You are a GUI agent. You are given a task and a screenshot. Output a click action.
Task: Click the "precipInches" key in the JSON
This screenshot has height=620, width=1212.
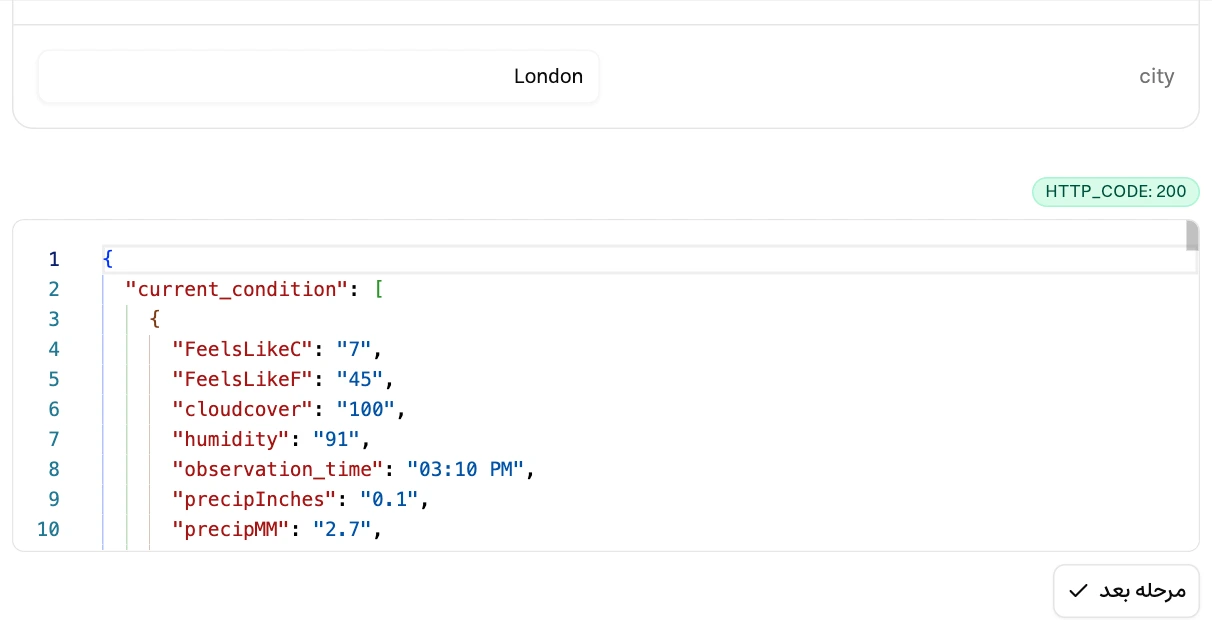coord(255,500)
